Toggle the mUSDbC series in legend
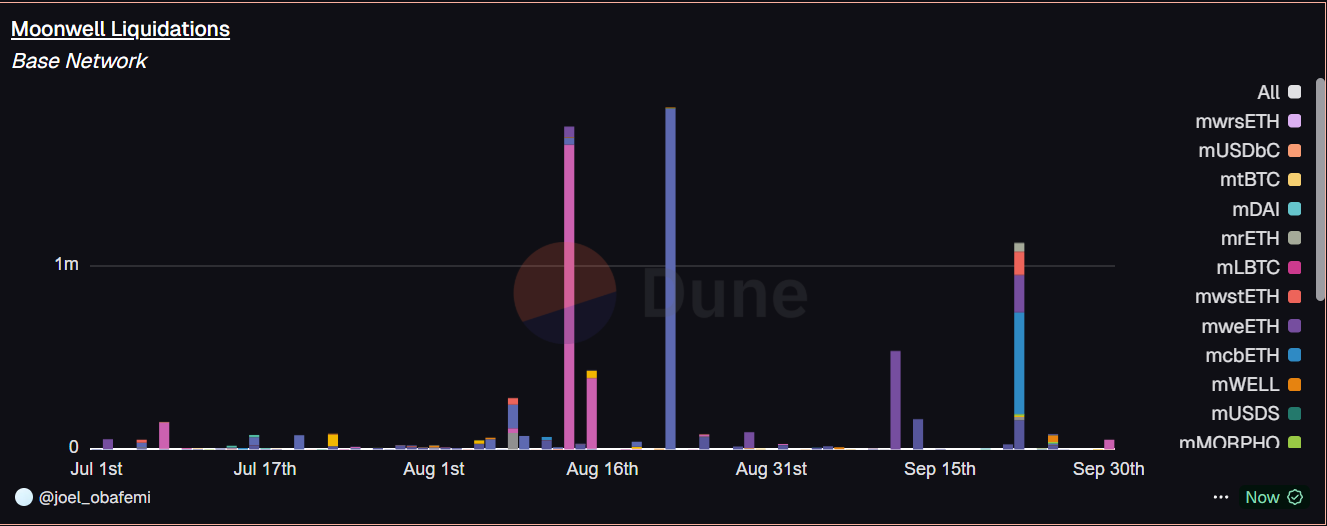 click(1250, 151)
